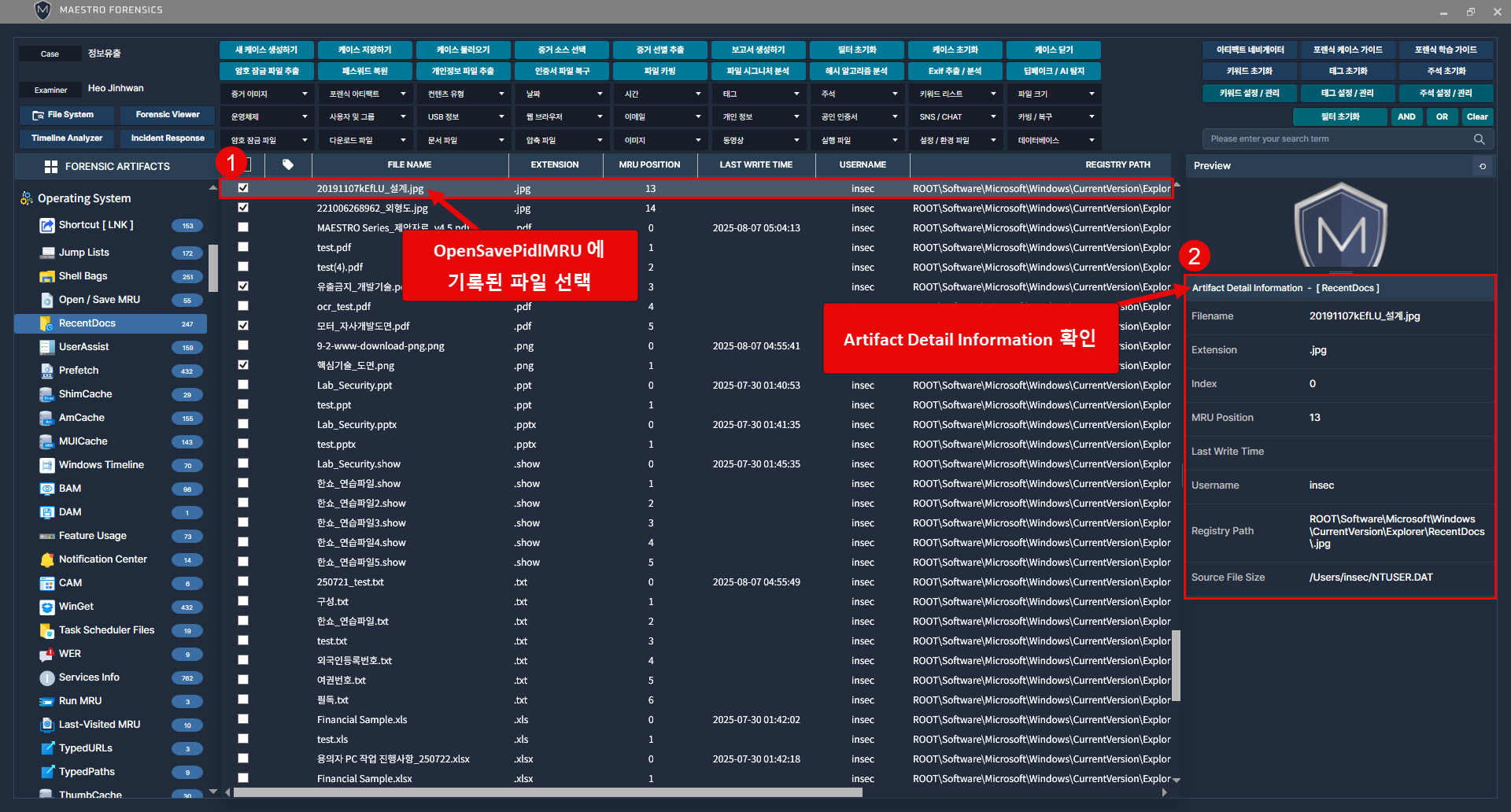Image resolution: width=1511 pixels, height=812 pixels.
Task: Switch to the Forensic Viewer tab
Action: (167, 115)
